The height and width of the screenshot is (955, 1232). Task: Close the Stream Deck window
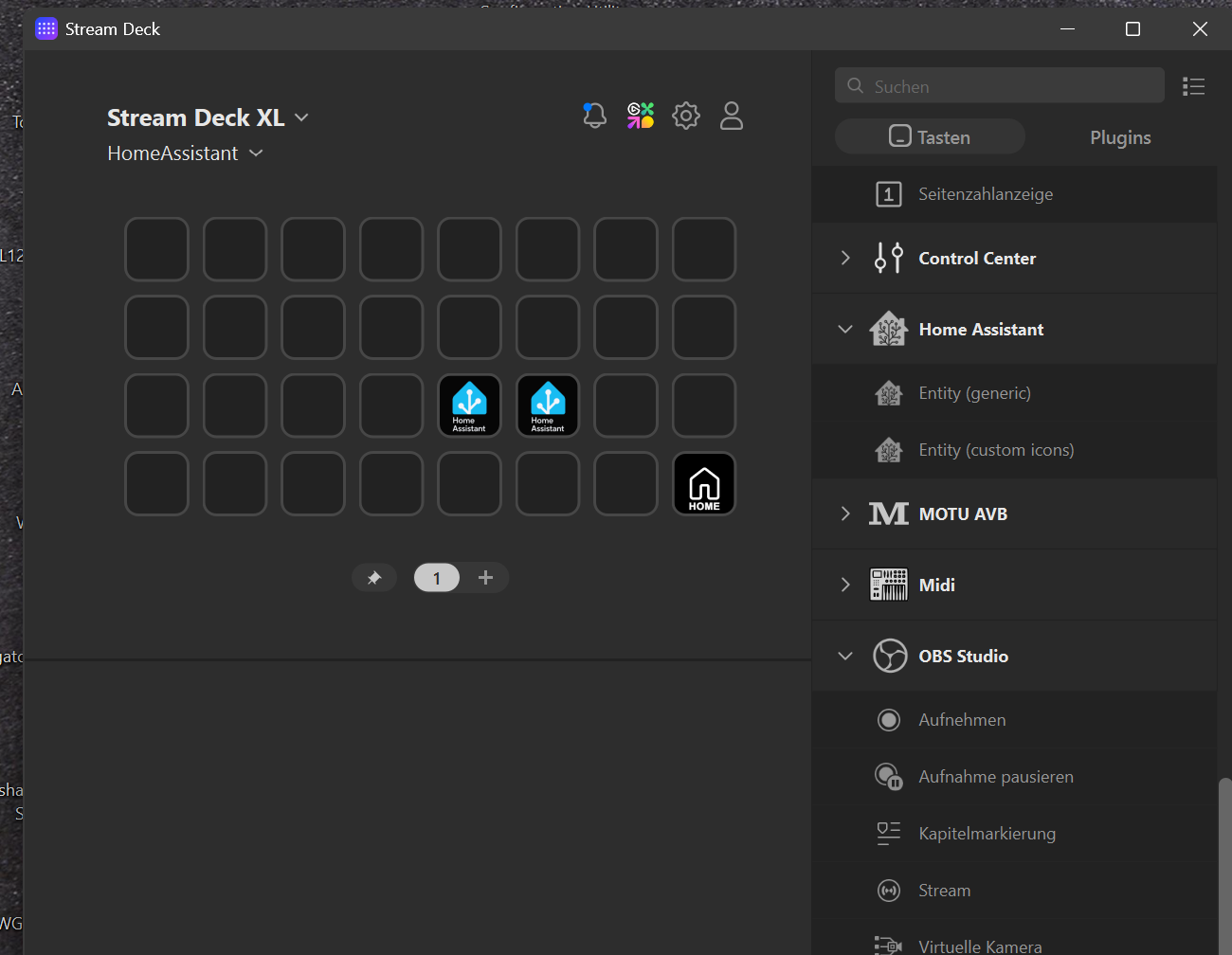pos(1200,28)
